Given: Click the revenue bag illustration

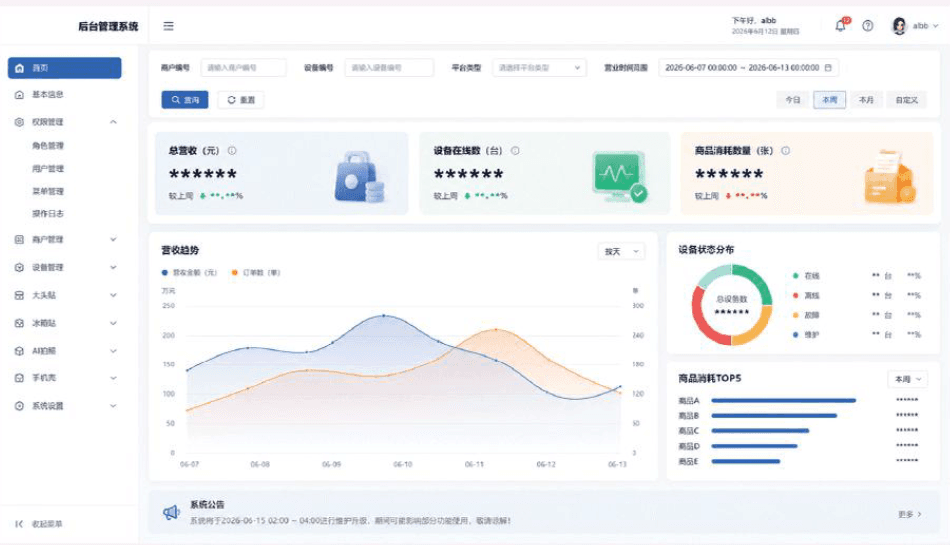Looking at the screenshot, I should tap(360, 177).
